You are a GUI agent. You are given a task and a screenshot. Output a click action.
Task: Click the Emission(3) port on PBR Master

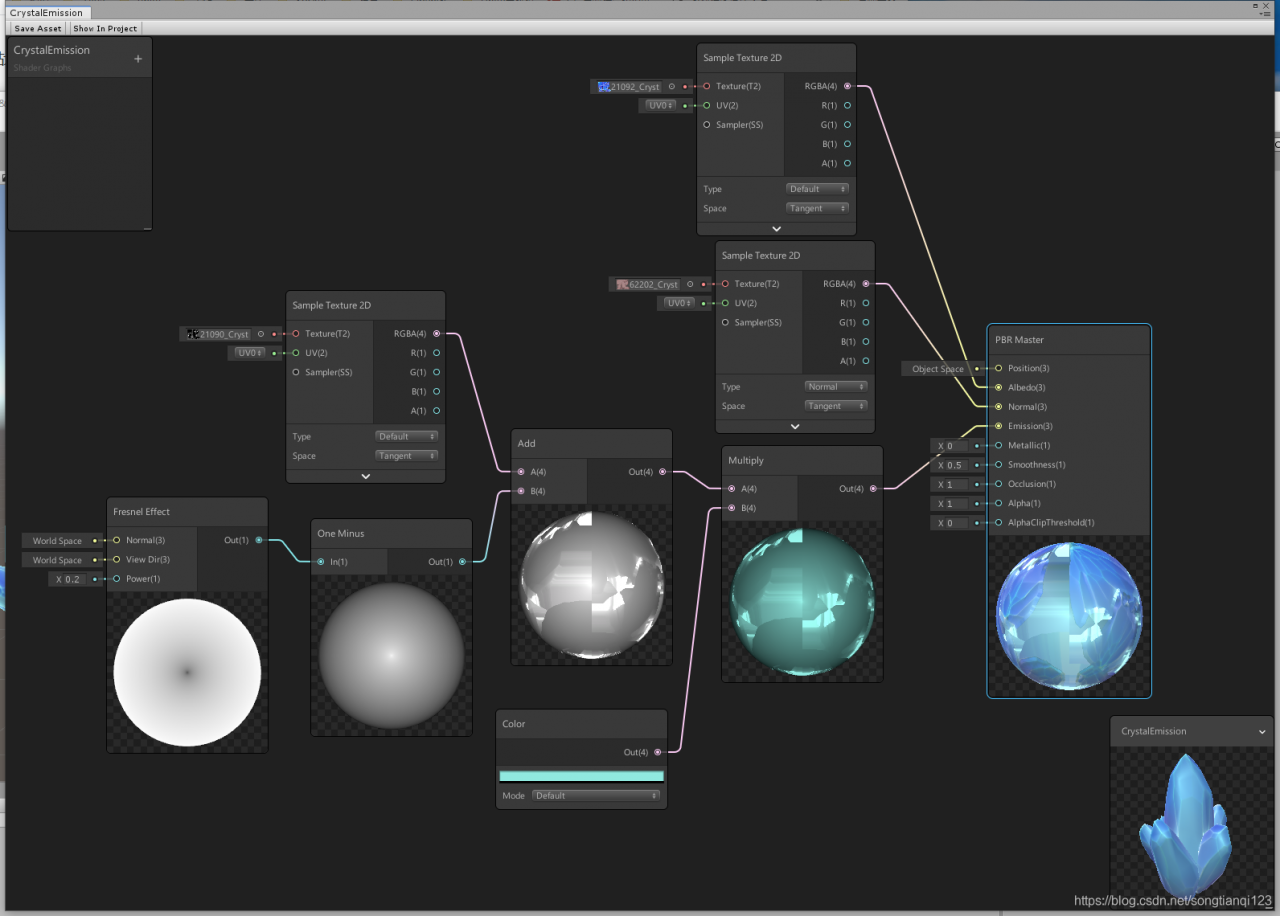click(998, 426)
